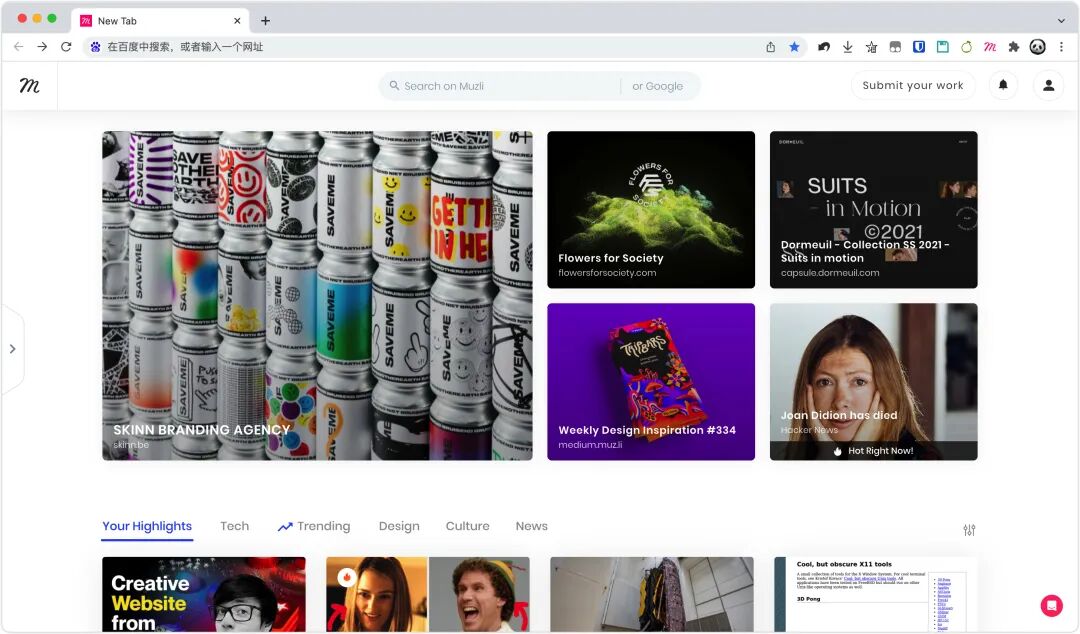Click the Bitwarden shield extension icon
The width and height of the screenshot is (1080, 634).
(x=919, y=47)
